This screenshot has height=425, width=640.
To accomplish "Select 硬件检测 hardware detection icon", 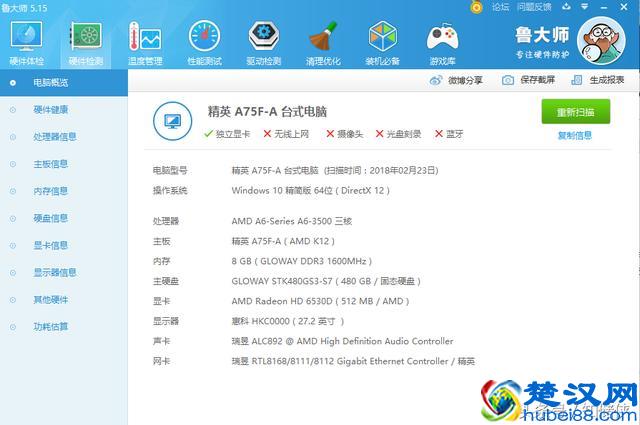I will [x=86, y=43].
